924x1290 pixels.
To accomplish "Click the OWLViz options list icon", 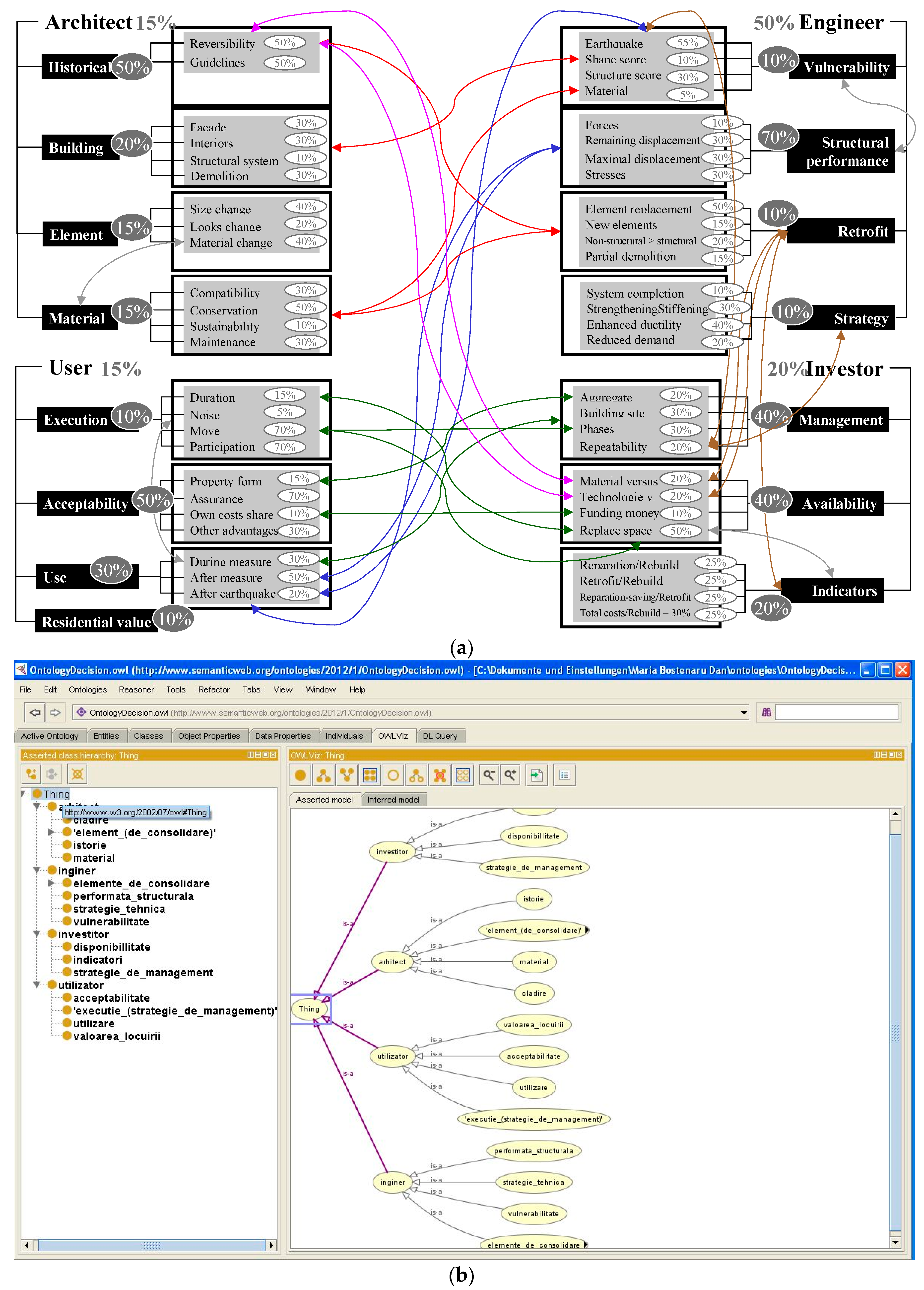I will click(x=564, y=775).
